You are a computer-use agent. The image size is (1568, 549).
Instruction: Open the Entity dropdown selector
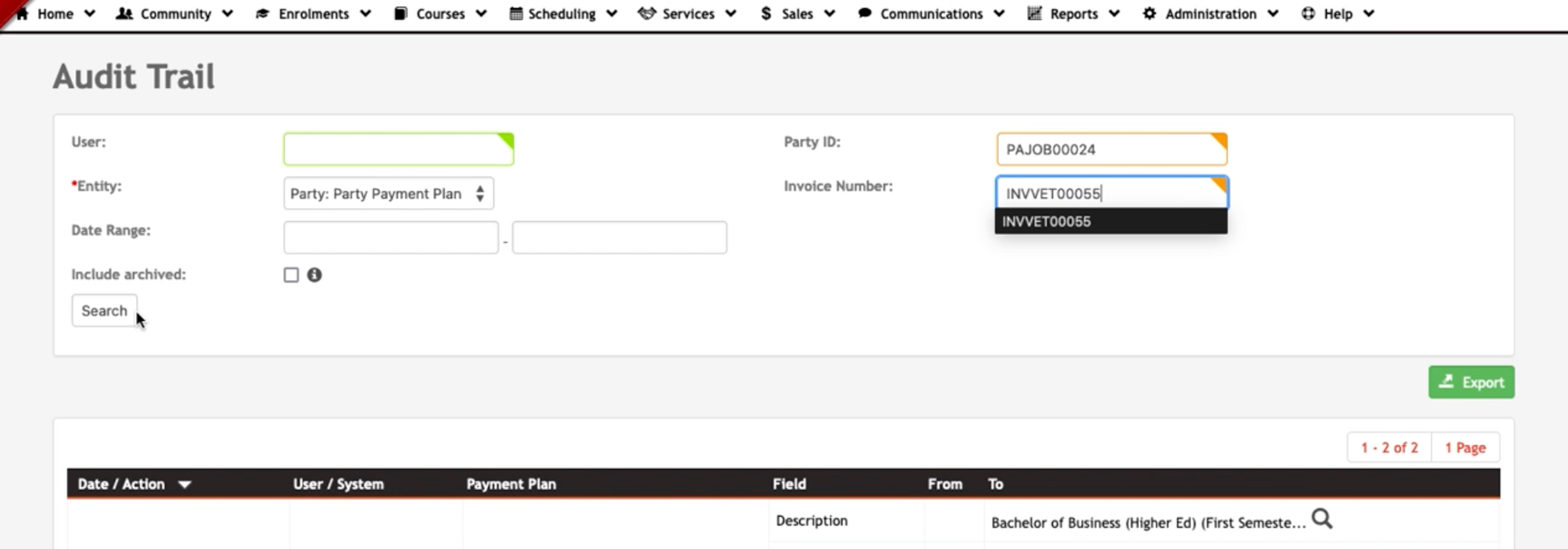click(389, 194)
